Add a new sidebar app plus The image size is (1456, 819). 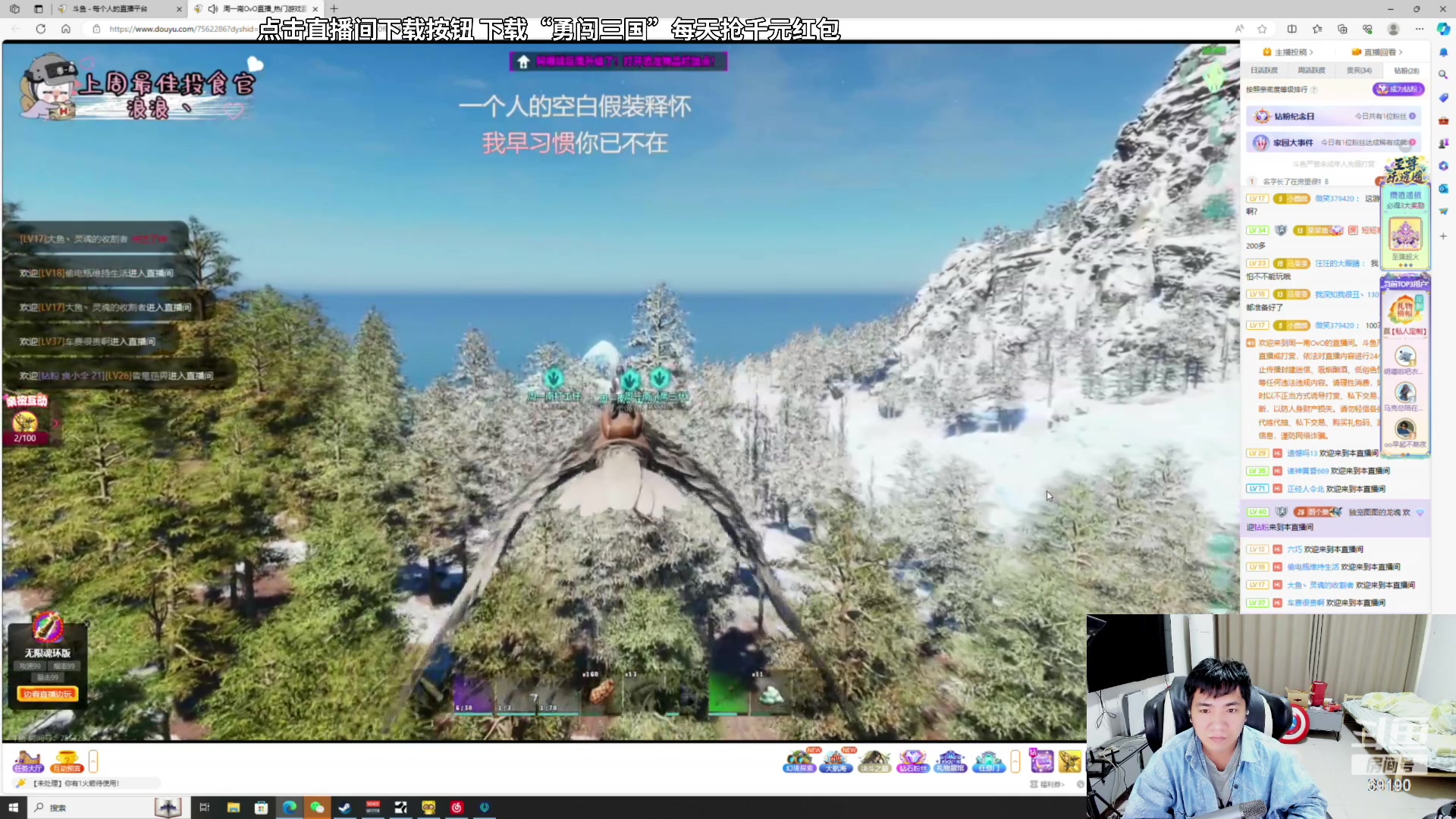click(x=1443, y=237)
